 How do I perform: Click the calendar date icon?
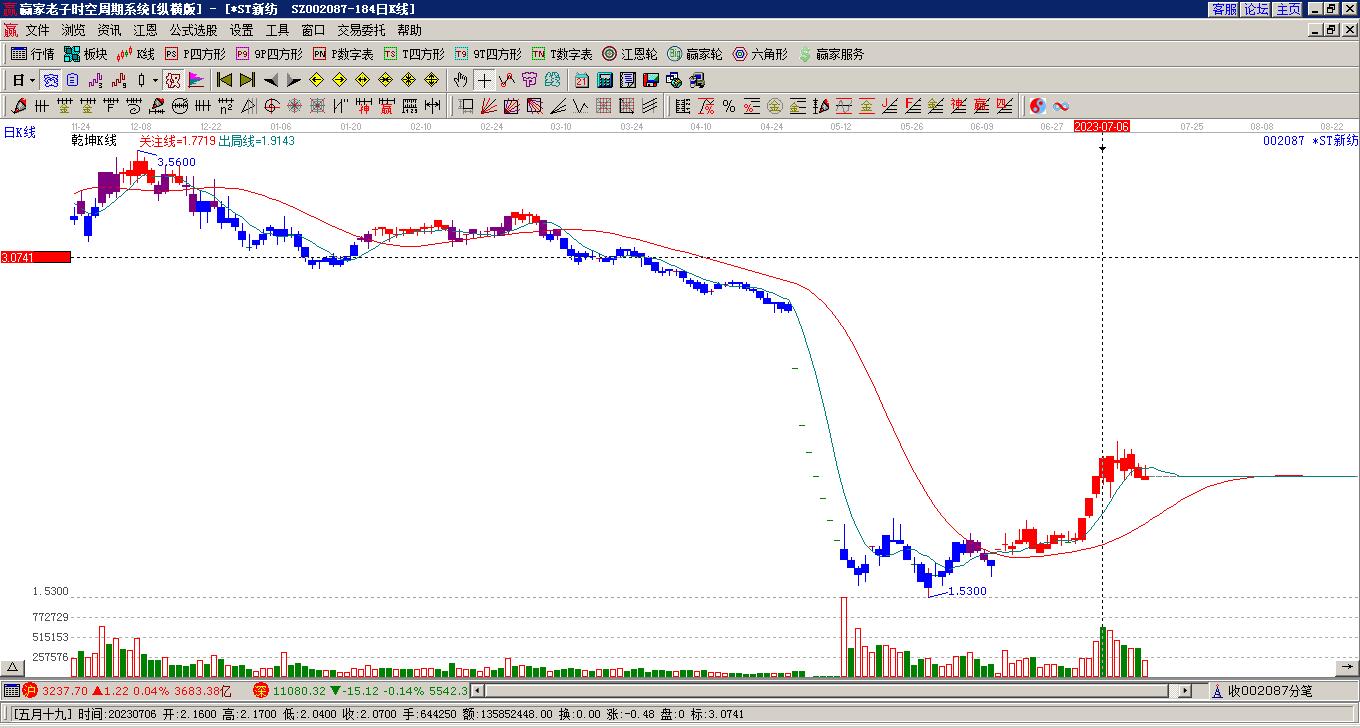[x=582, y=80]
